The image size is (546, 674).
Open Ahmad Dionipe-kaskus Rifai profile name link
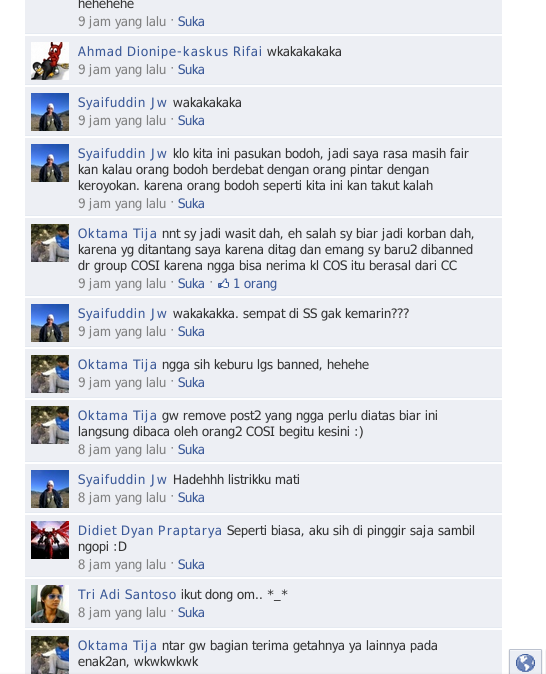[x=170, y=52]
